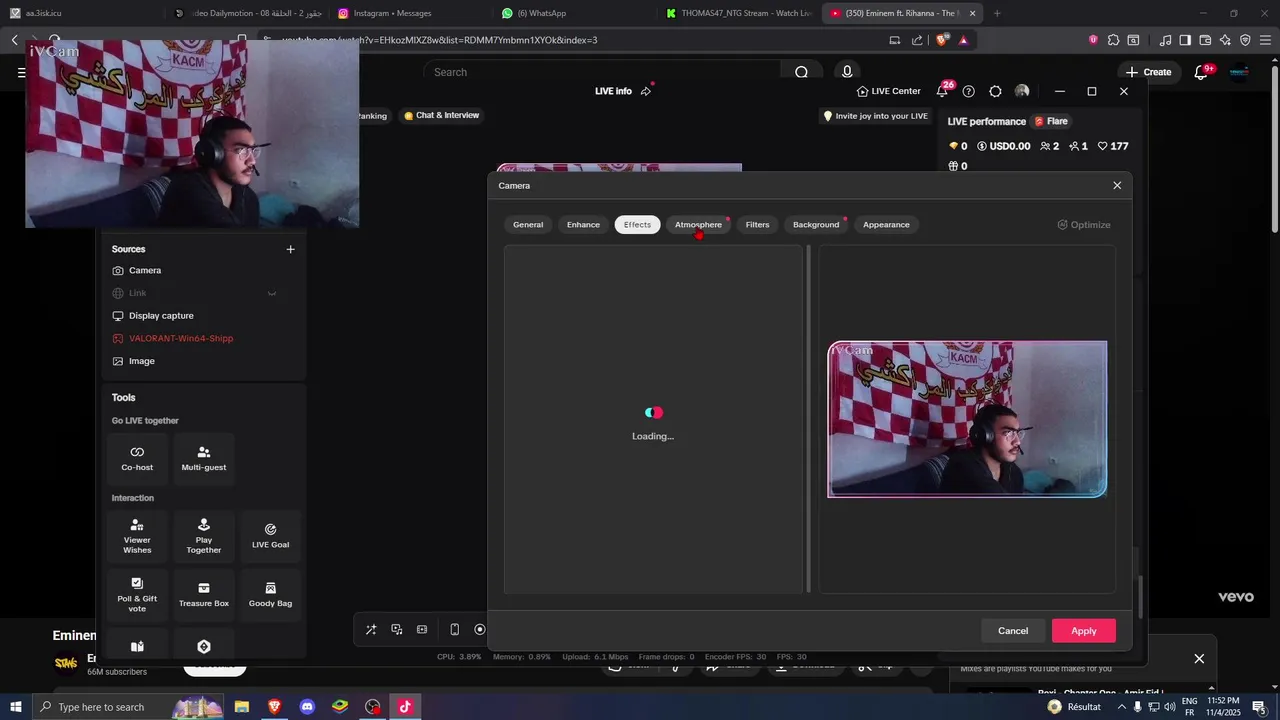Click the Apply button

(1084, 631)
